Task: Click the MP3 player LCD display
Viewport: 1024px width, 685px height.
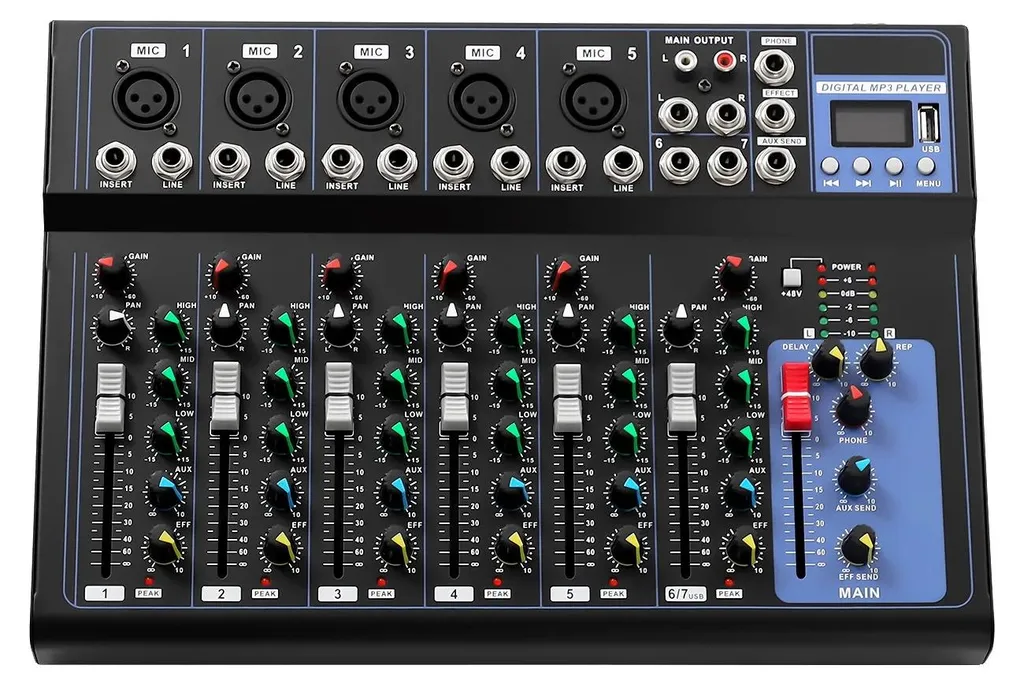Action: click(x=871, y=123)
